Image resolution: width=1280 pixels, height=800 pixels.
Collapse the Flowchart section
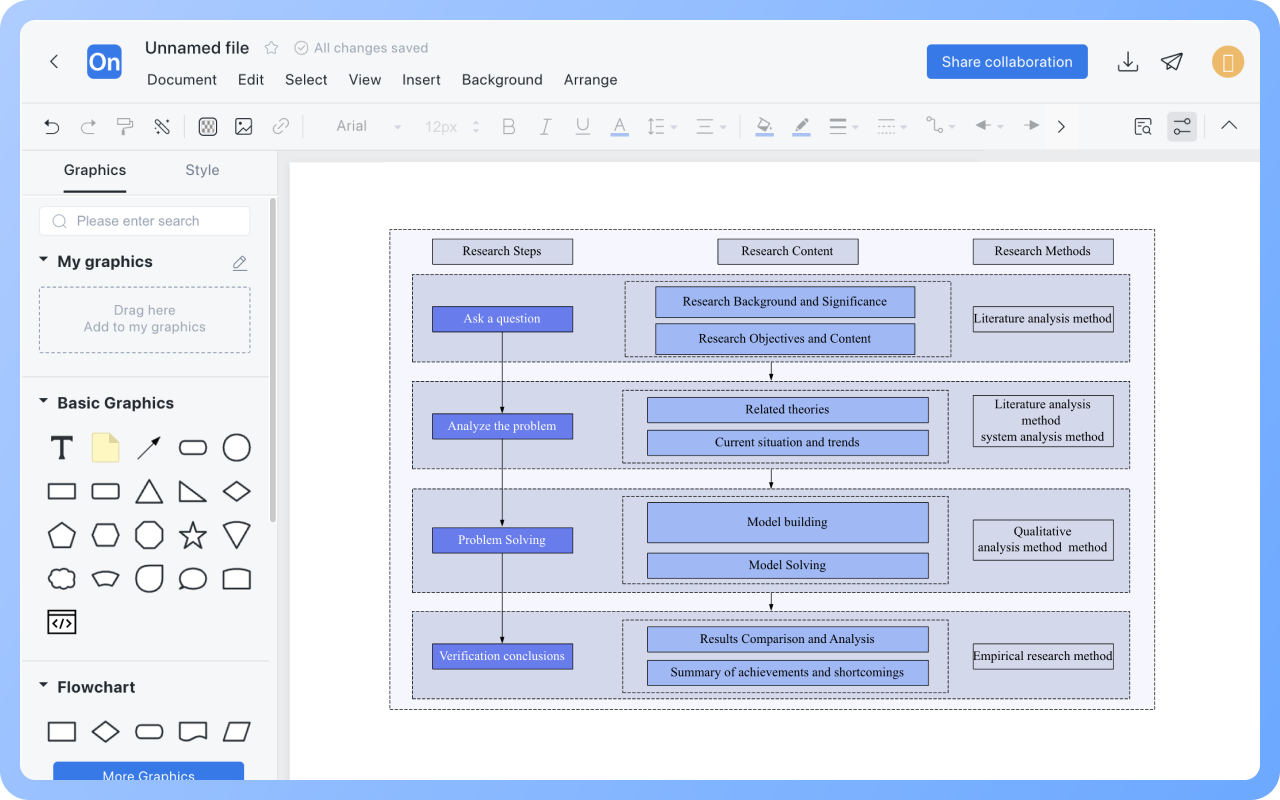click(x=44, y=686)
